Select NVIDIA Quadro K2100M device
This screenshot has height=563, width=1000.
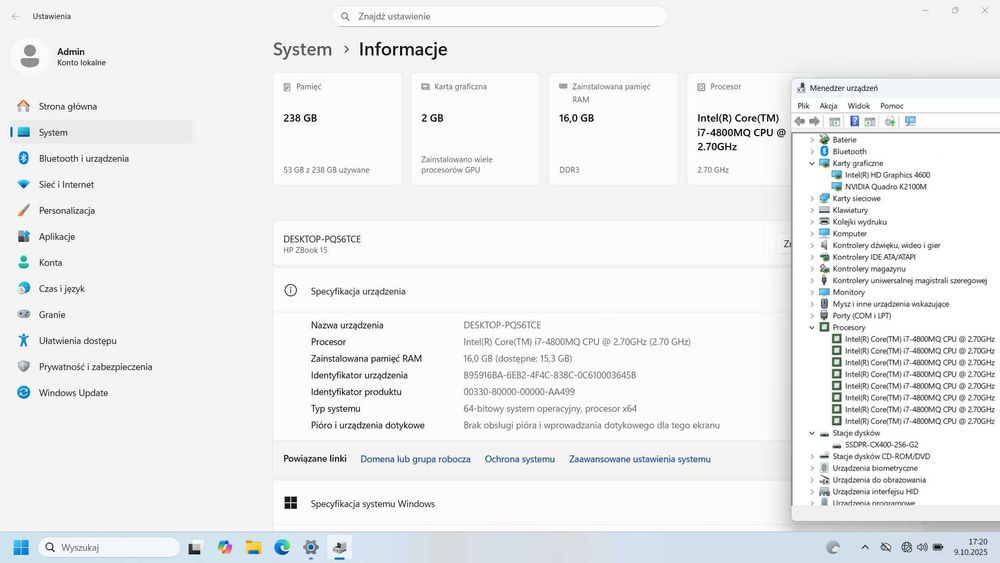click(x=885, y=187)
